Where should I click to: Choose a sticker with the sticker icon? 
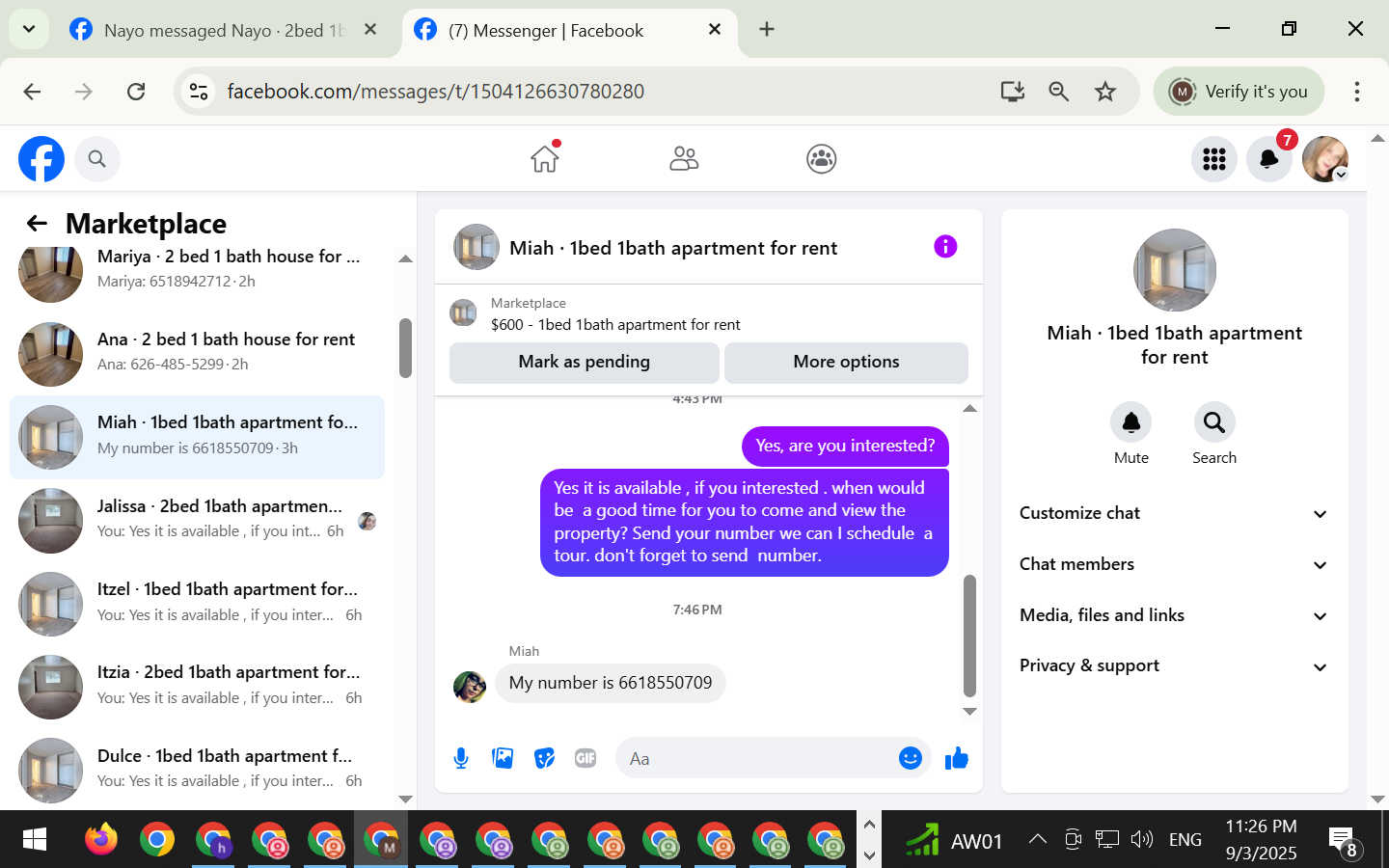tap(544, 759)
